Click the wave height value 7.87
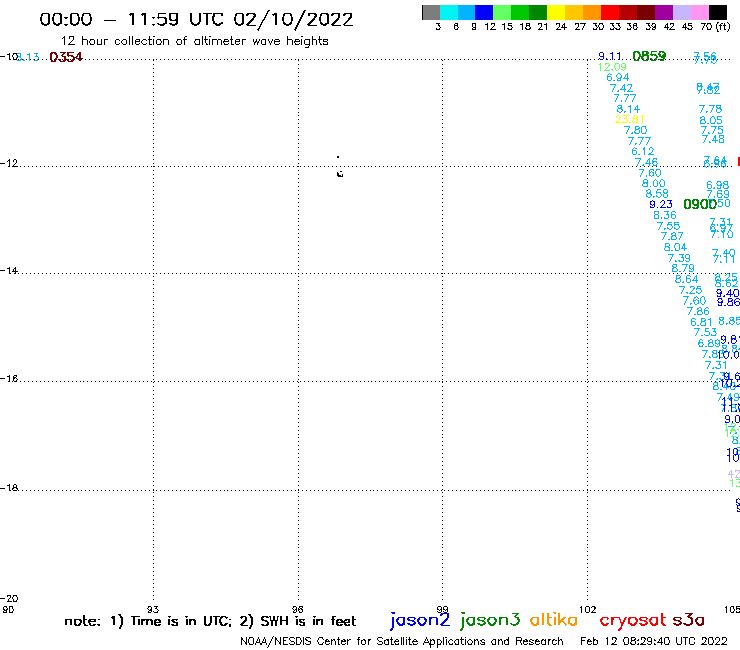This screenshot has height=650, width=740. 672,236
